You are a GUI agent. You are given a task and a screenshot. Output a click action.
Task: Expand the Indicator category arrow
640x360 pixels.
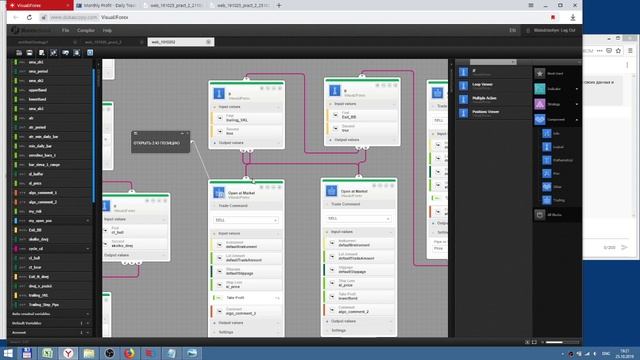click(x=577, y=89)
